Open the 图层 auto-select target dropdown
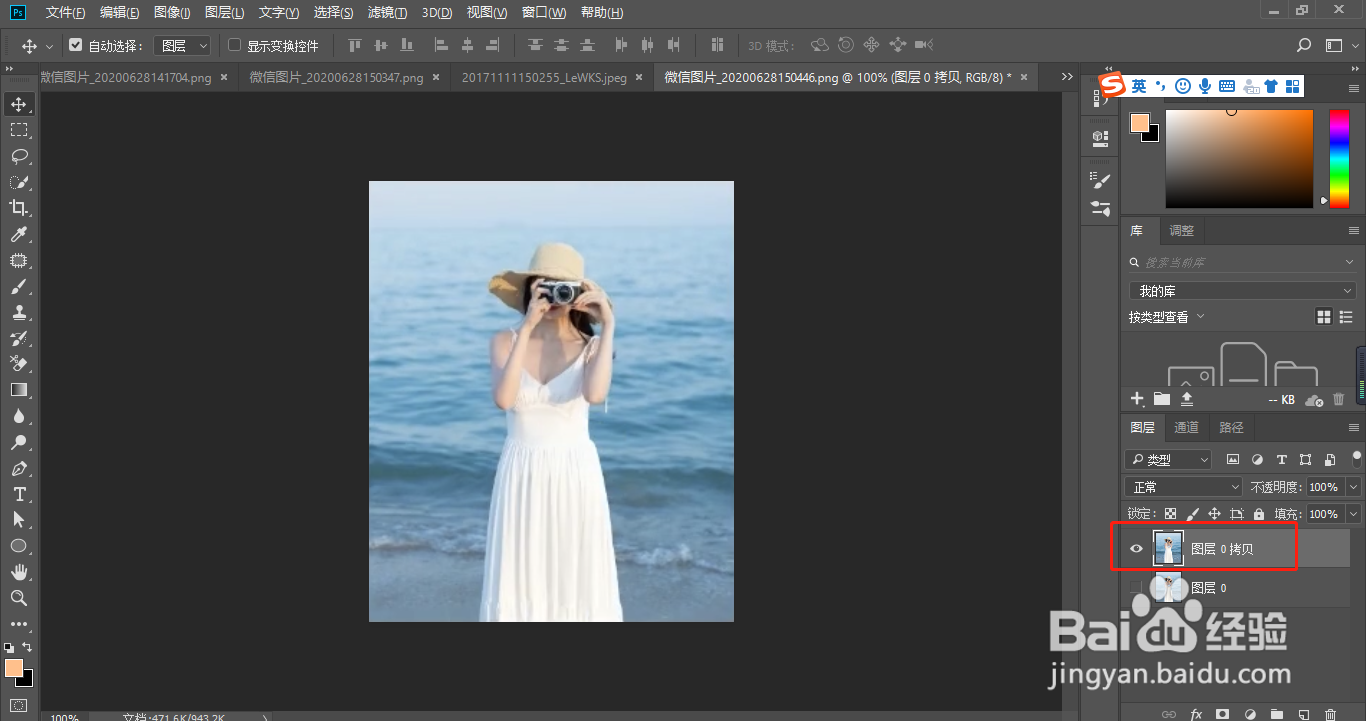 184,46
